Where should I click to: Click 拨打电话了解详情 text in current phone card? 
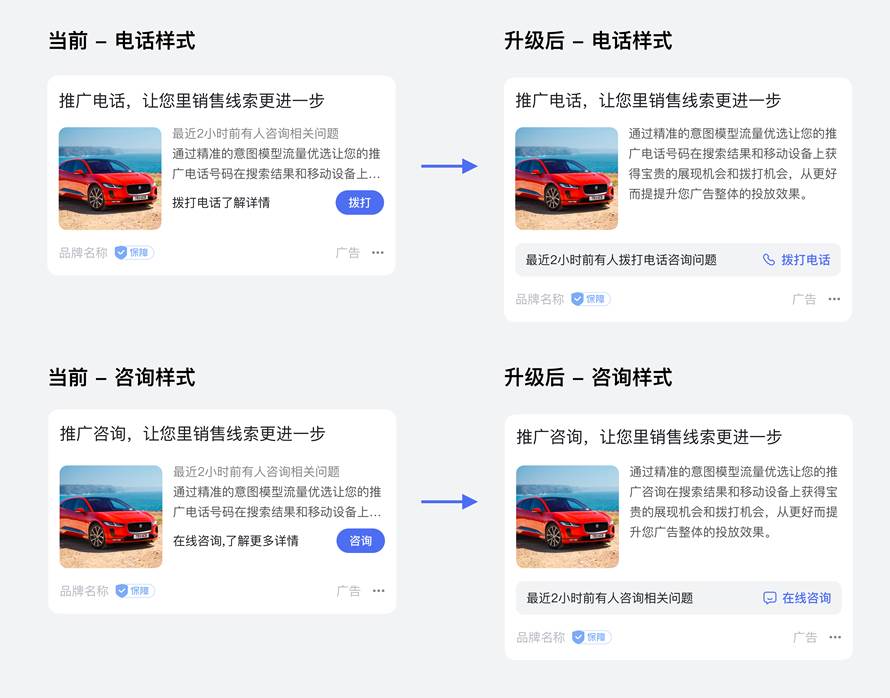pyautogui.click(x=221, y=203)
